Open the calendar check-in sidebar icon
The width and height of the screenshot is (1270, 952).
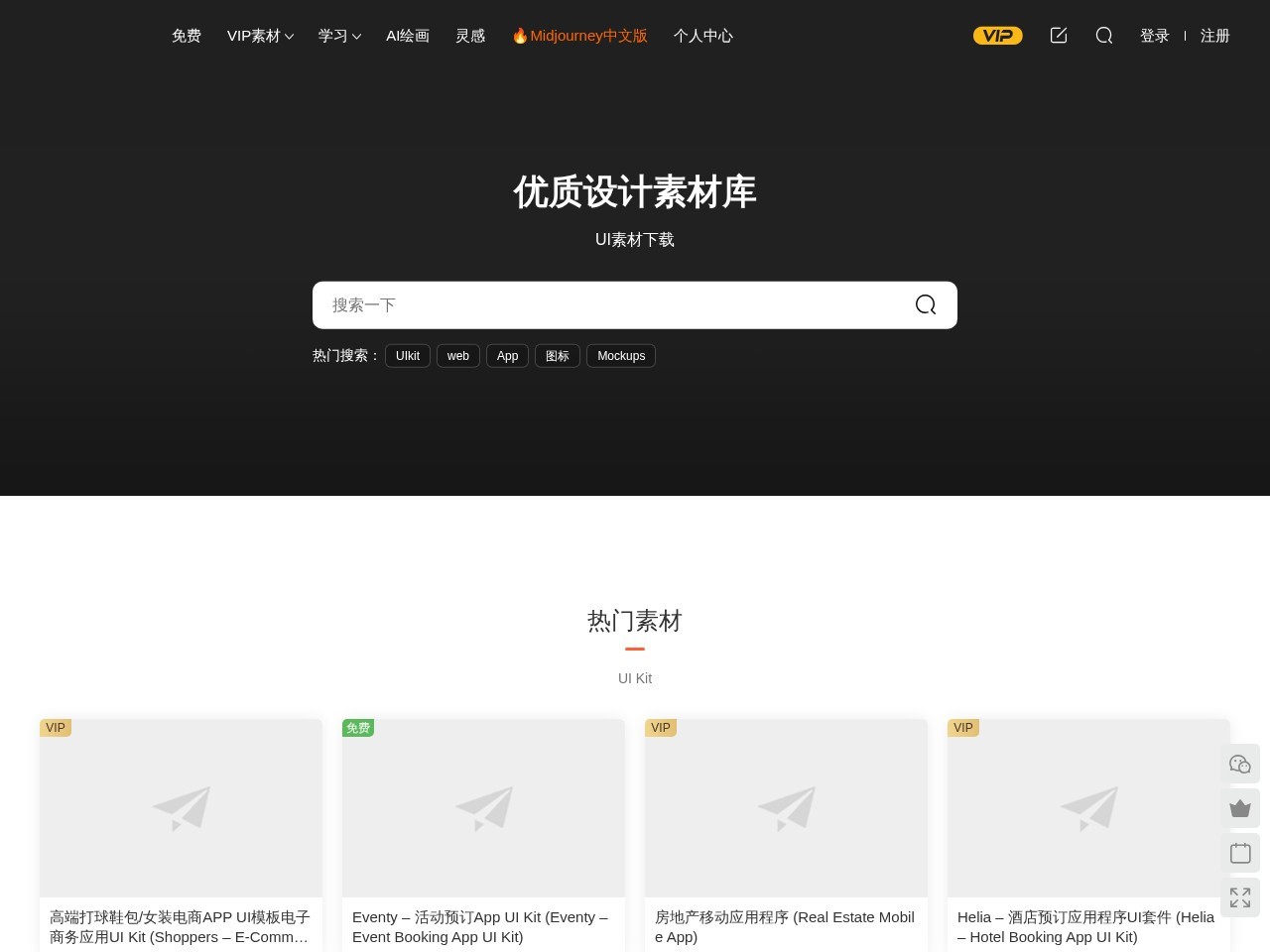(1240, 853)
